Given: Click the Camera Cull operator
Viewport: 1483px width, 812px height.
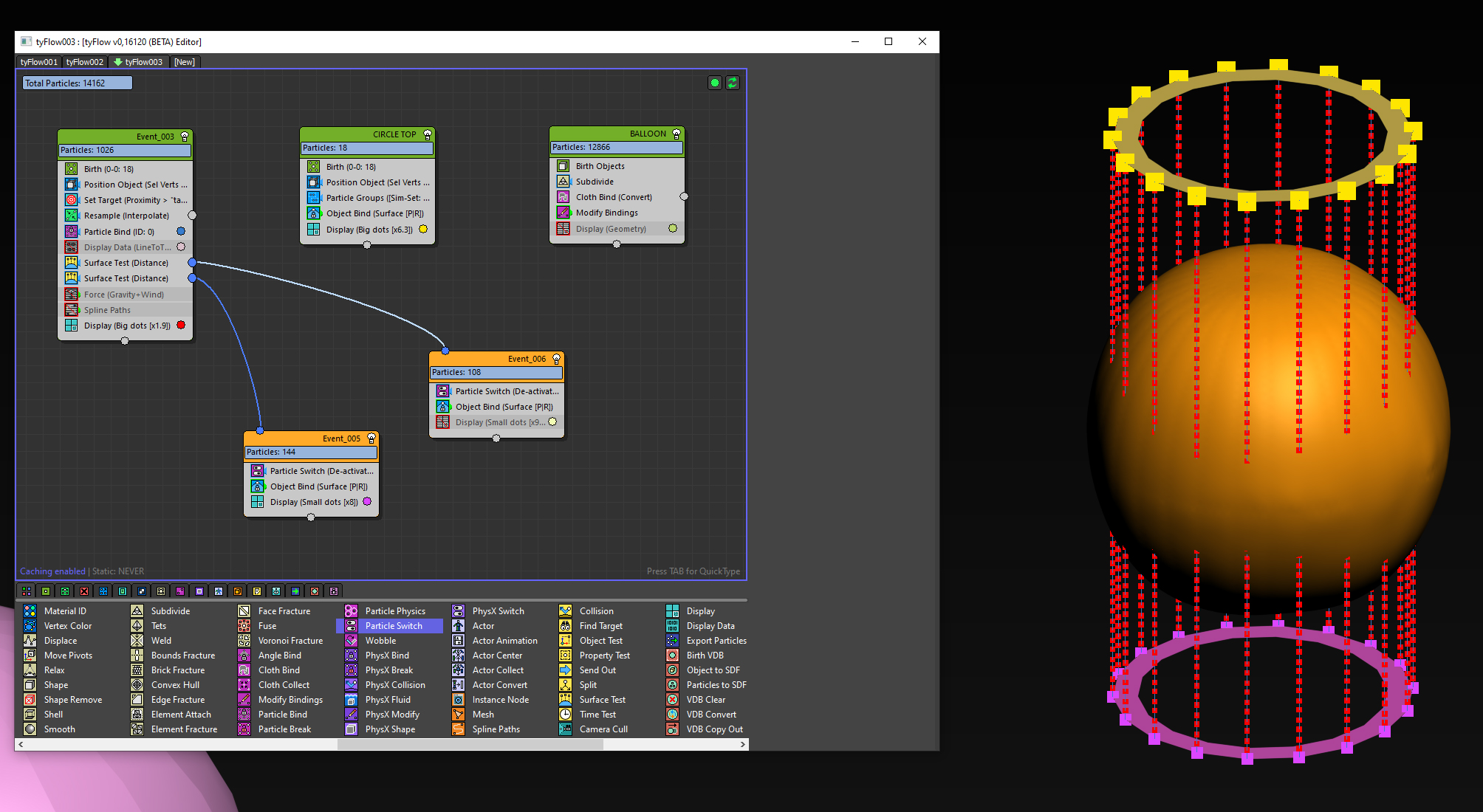Looking at the screenshot, I should (603, 729).
